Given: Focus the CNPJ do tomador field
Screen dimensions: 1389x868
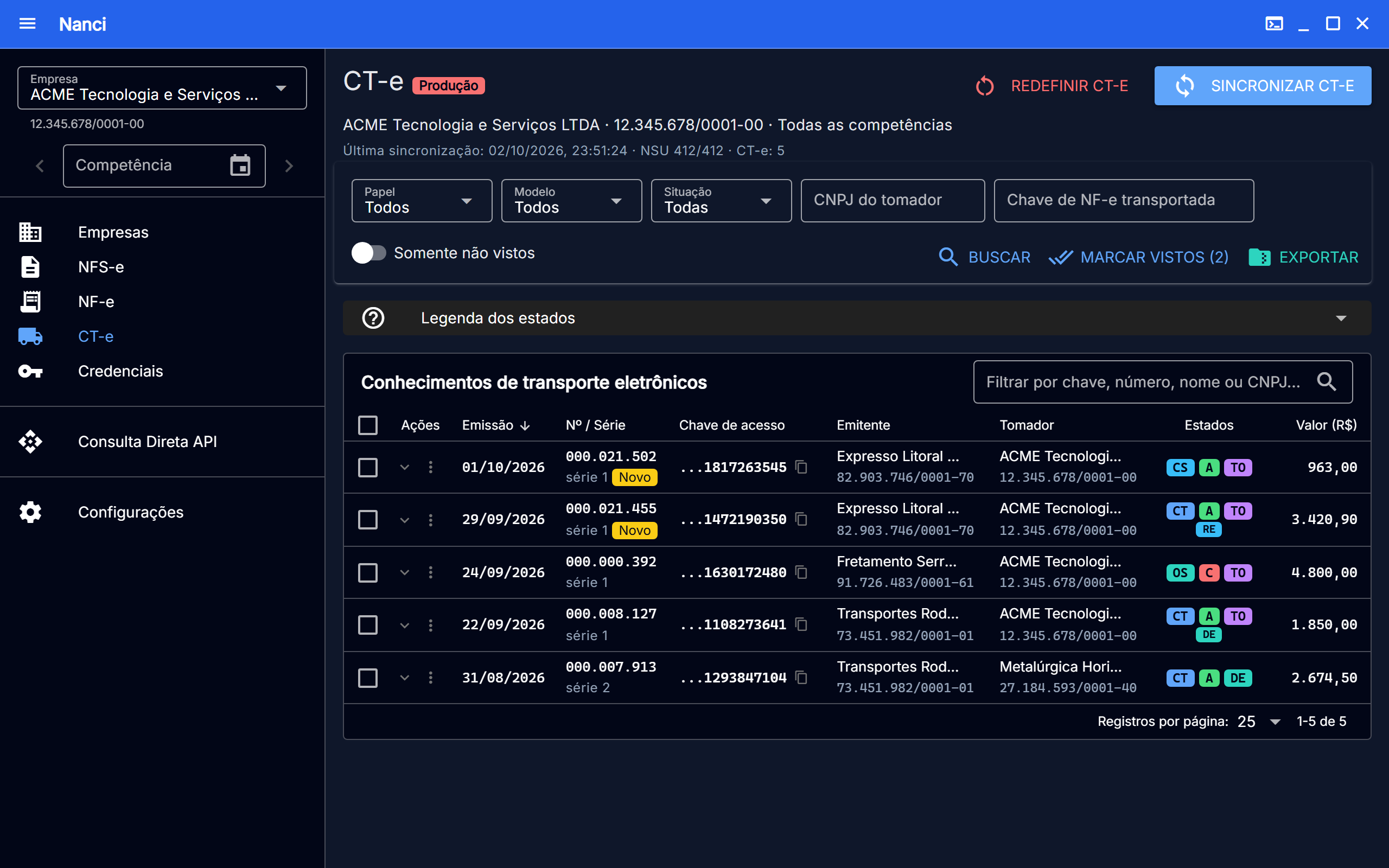Looking at the screenshot, I should click(893, 200).
